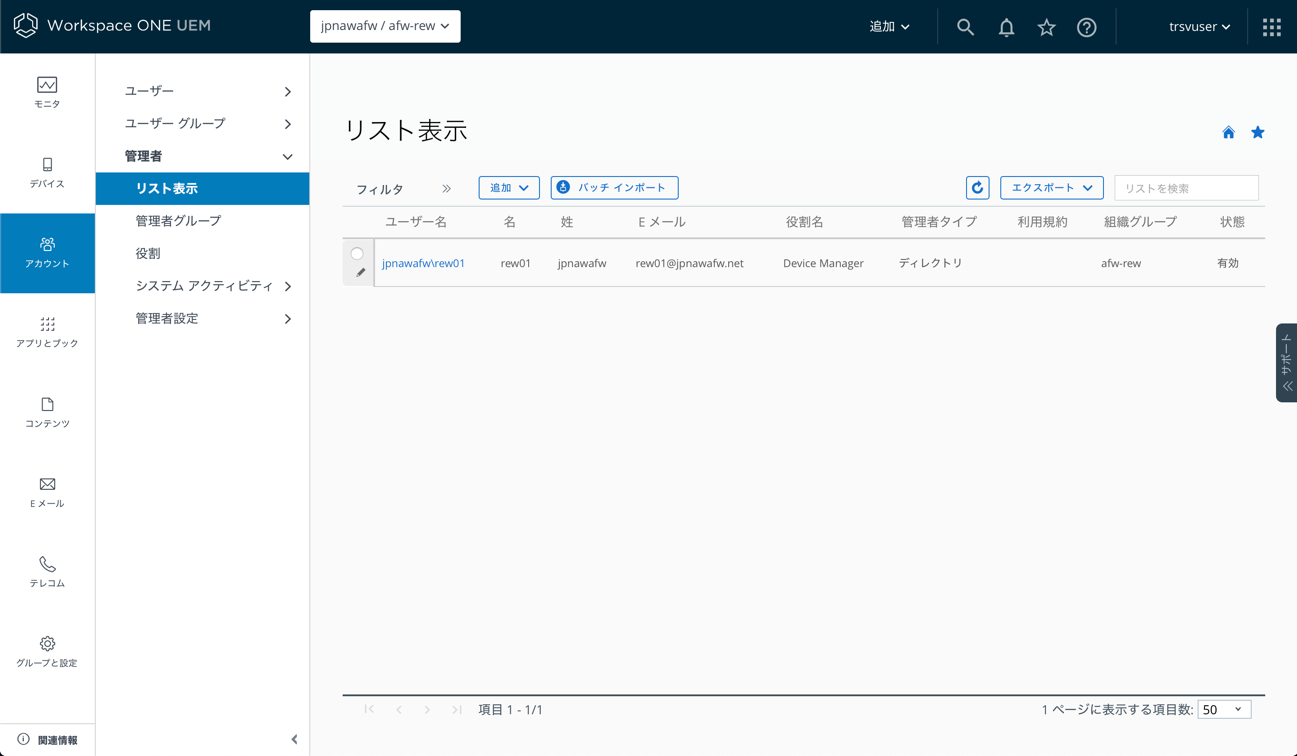Open saved pages star in top bar
The width and height of the screenshot is (1297, 756).
pos(1046,27)
